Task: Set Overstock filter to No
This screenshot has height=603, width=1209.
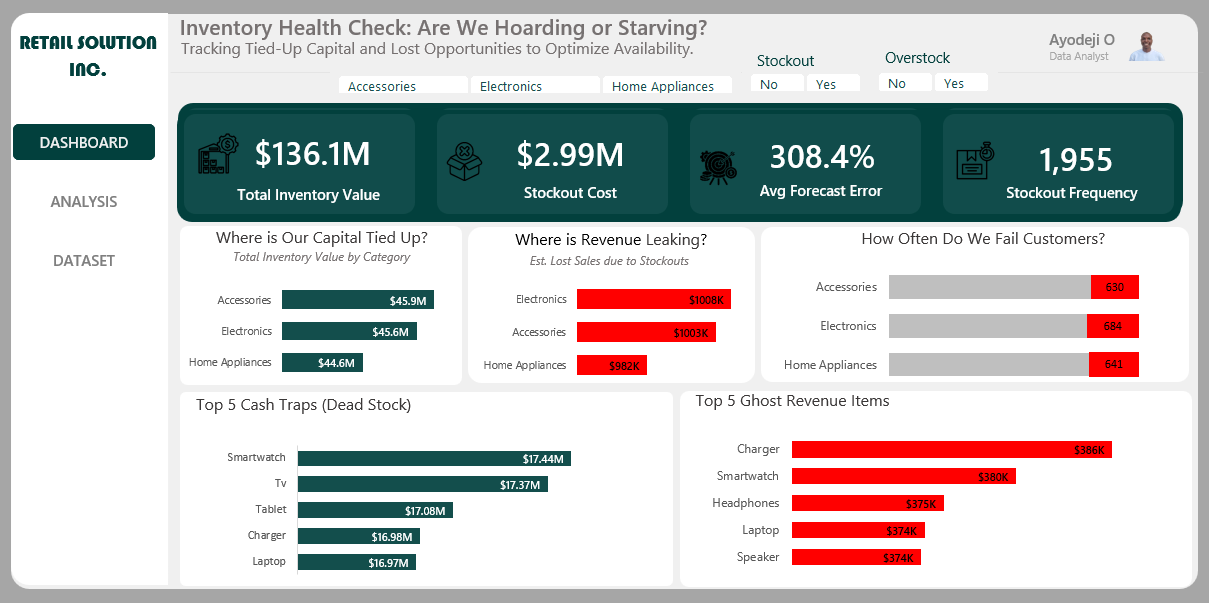Action: click(x=905, y=83)
